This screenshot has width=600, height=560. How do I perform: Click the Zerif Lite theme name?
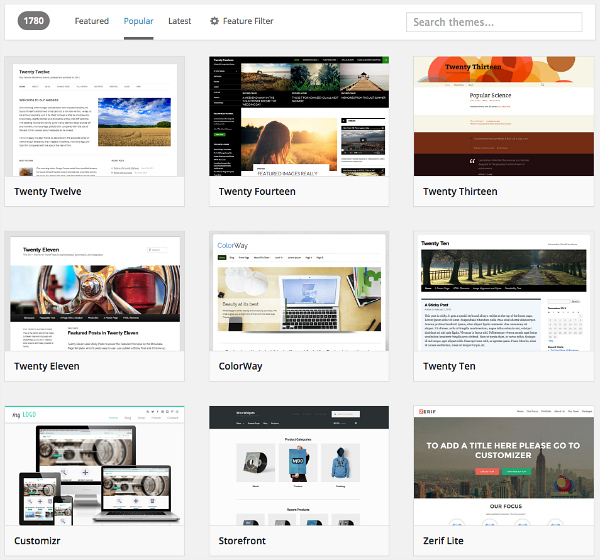pos(443,541)
